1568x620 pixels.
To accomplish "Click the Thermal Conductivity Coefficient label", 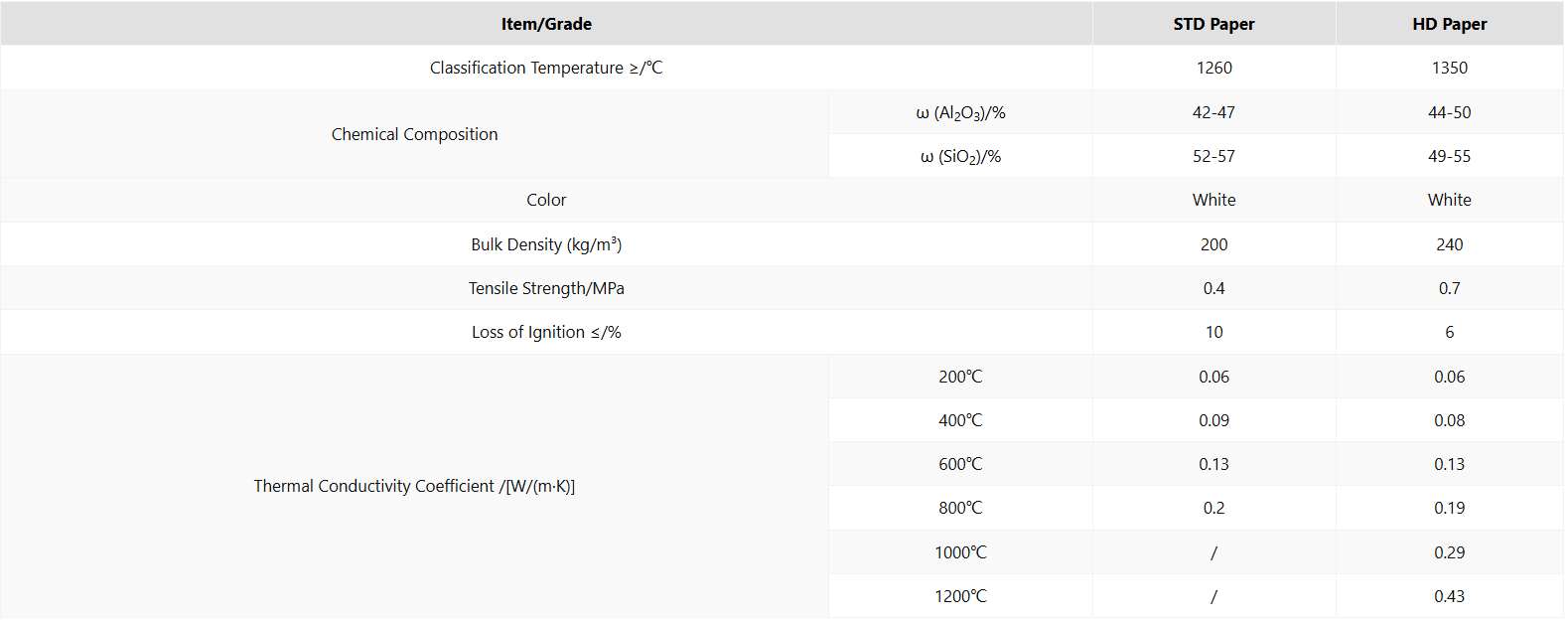I will click(414, 486).
